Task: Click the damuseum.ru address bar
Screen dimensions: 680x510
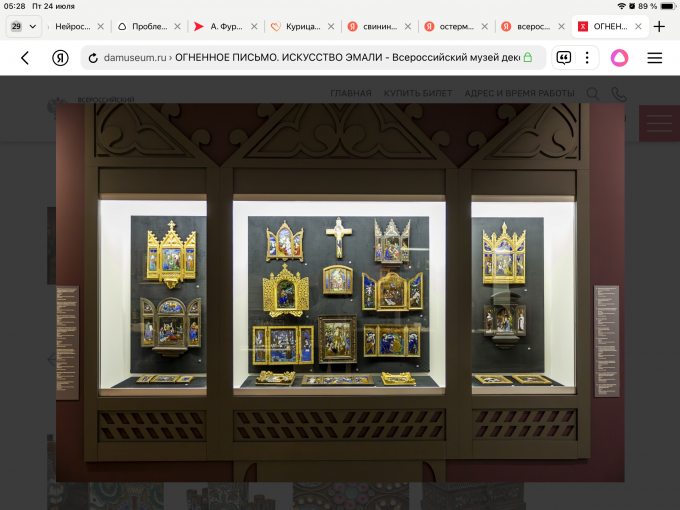Action: pos(313,58)
